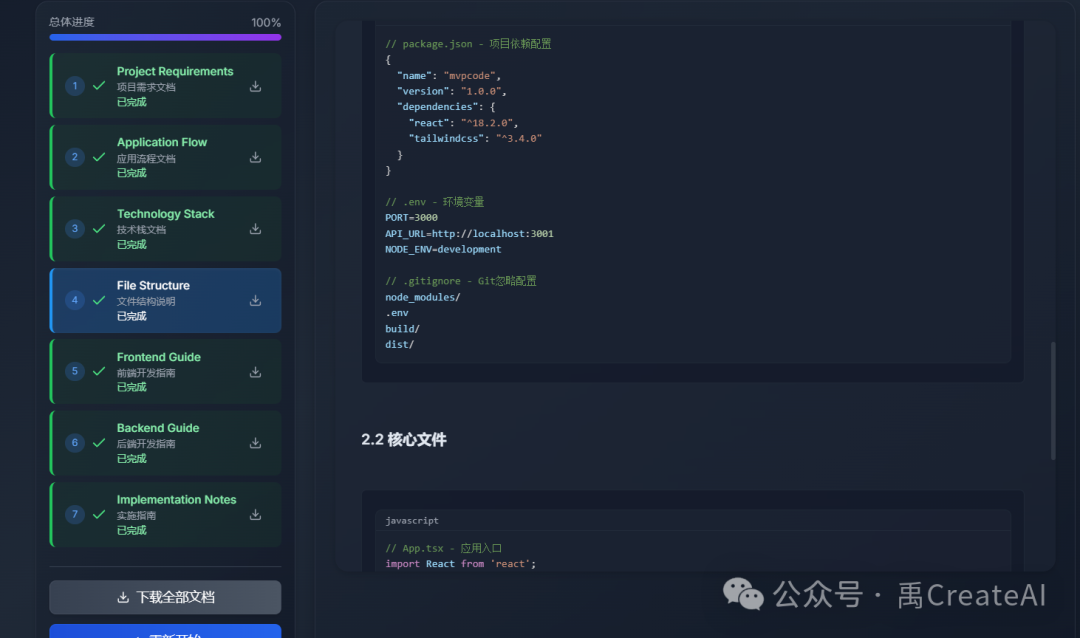Screen dimensions: 1080x638
Task: Click the "name": "mvpcode" line
Action: (449, 76)
